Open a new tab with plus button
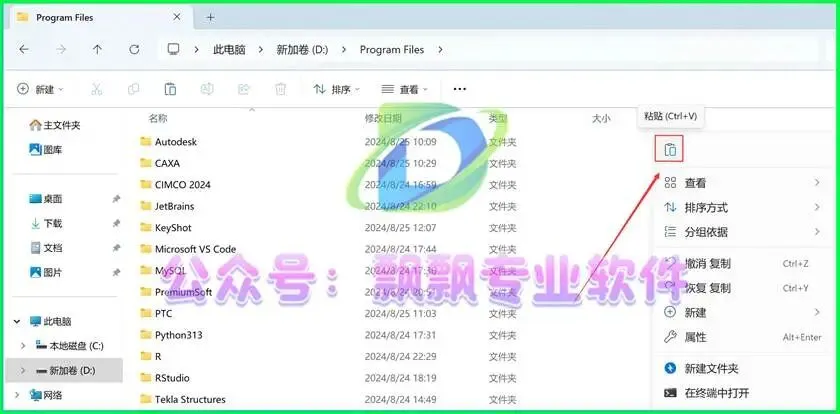The width and height of the screenshot is (840, 414). point(211,17)
